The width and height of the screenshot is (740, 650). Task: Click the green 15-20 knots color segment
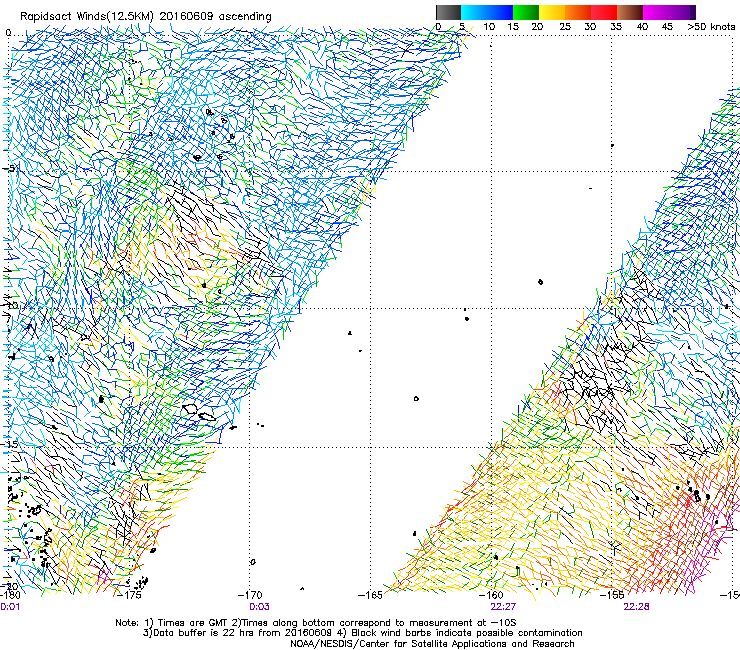pyautogui.click(x=526, y=12)
